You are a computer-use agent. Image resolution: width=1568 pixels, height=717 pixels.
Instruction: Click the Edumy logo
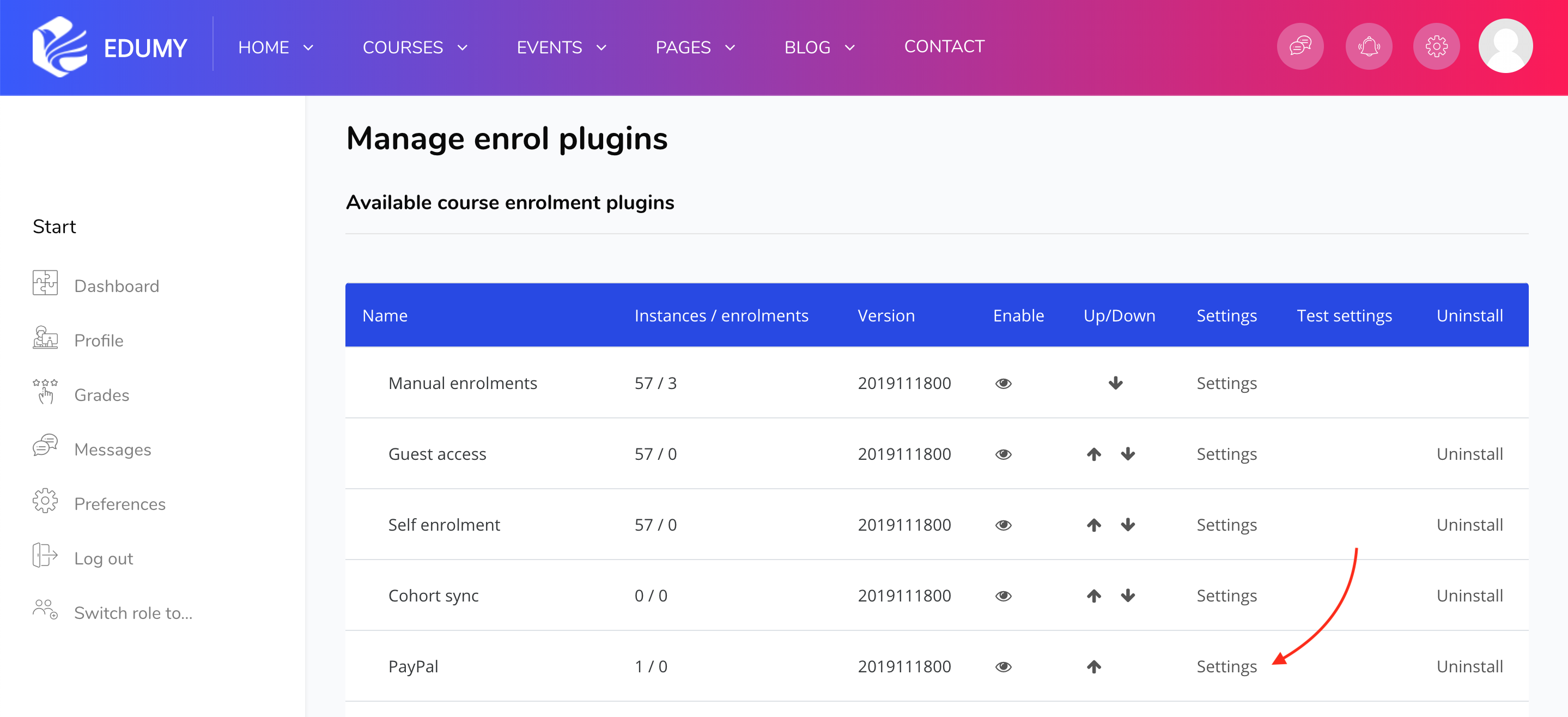(110, 47)
